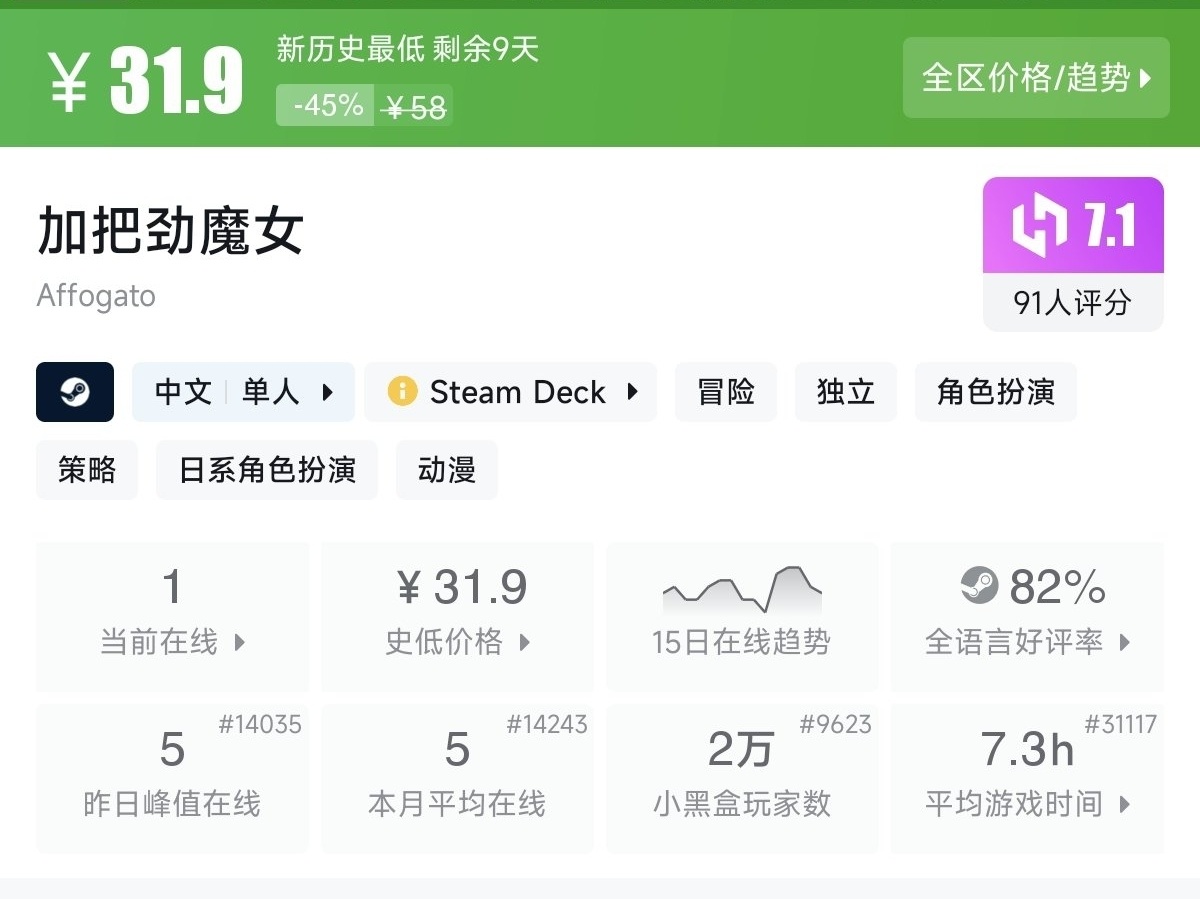Click rank label #9623
Viewport: 1200px width, 899px height.
[x=836, y=724]
